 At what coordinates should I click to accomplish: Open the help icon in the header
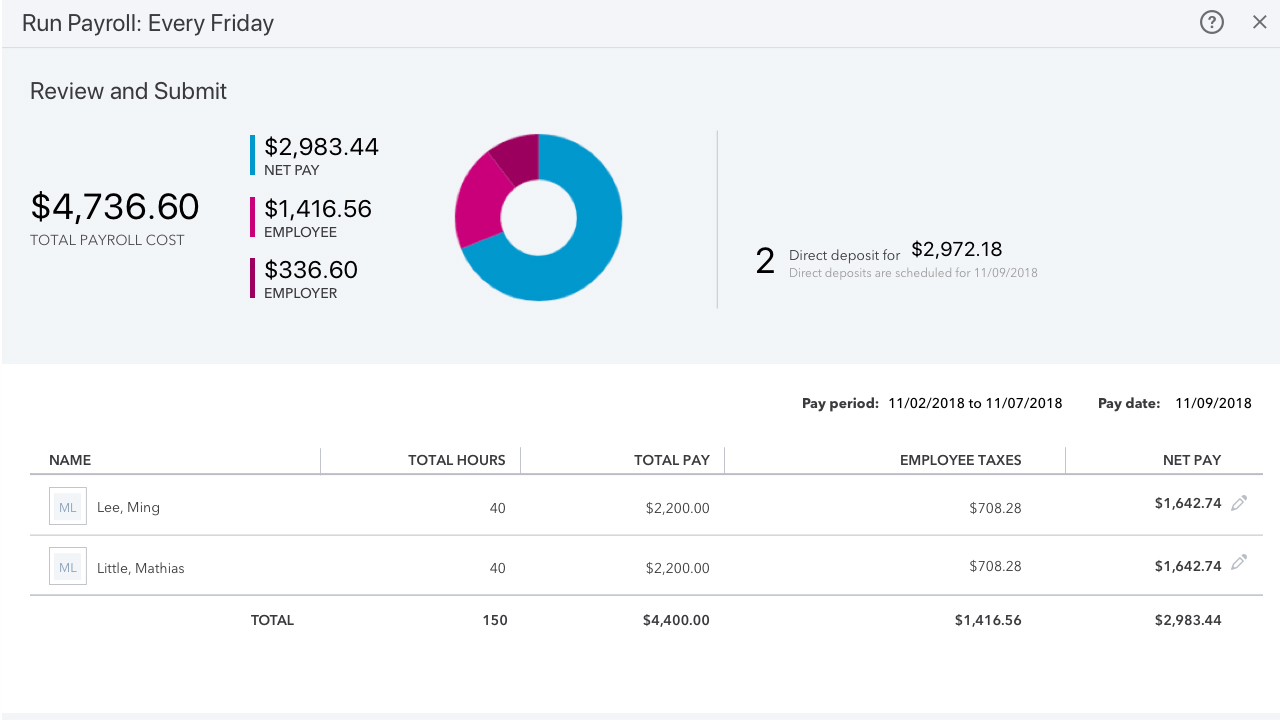click(1211, 21)
